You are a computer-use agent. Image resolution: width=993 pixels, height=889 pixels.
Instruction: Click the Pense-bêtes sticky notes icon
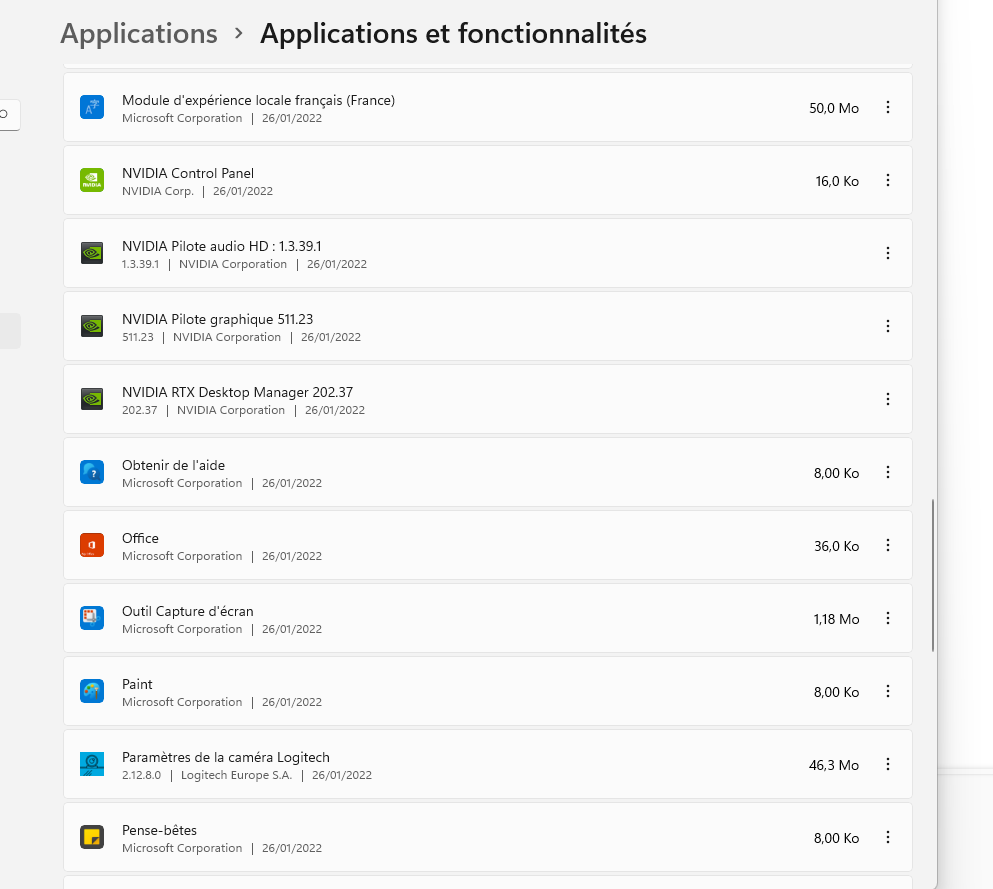pos(92,837)
